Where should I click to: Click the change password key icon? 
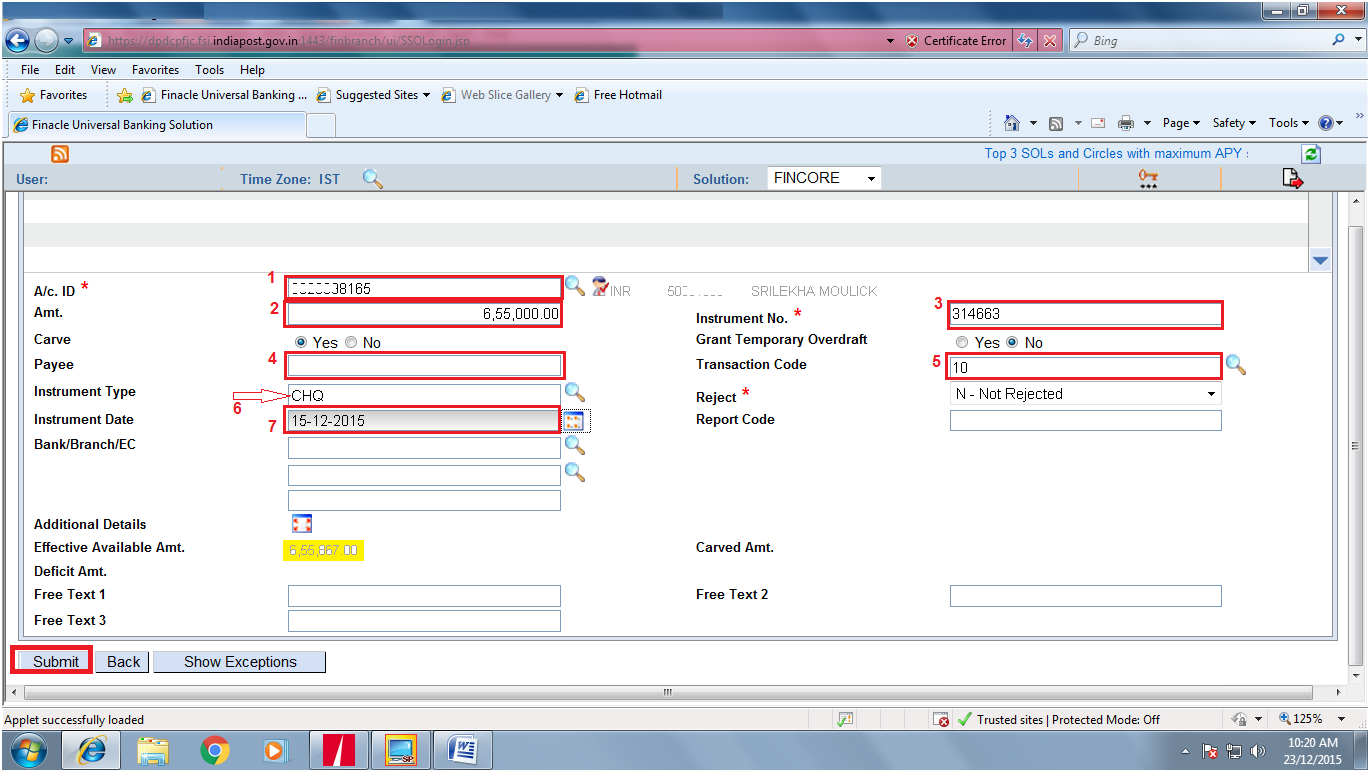click(1147, 177)
